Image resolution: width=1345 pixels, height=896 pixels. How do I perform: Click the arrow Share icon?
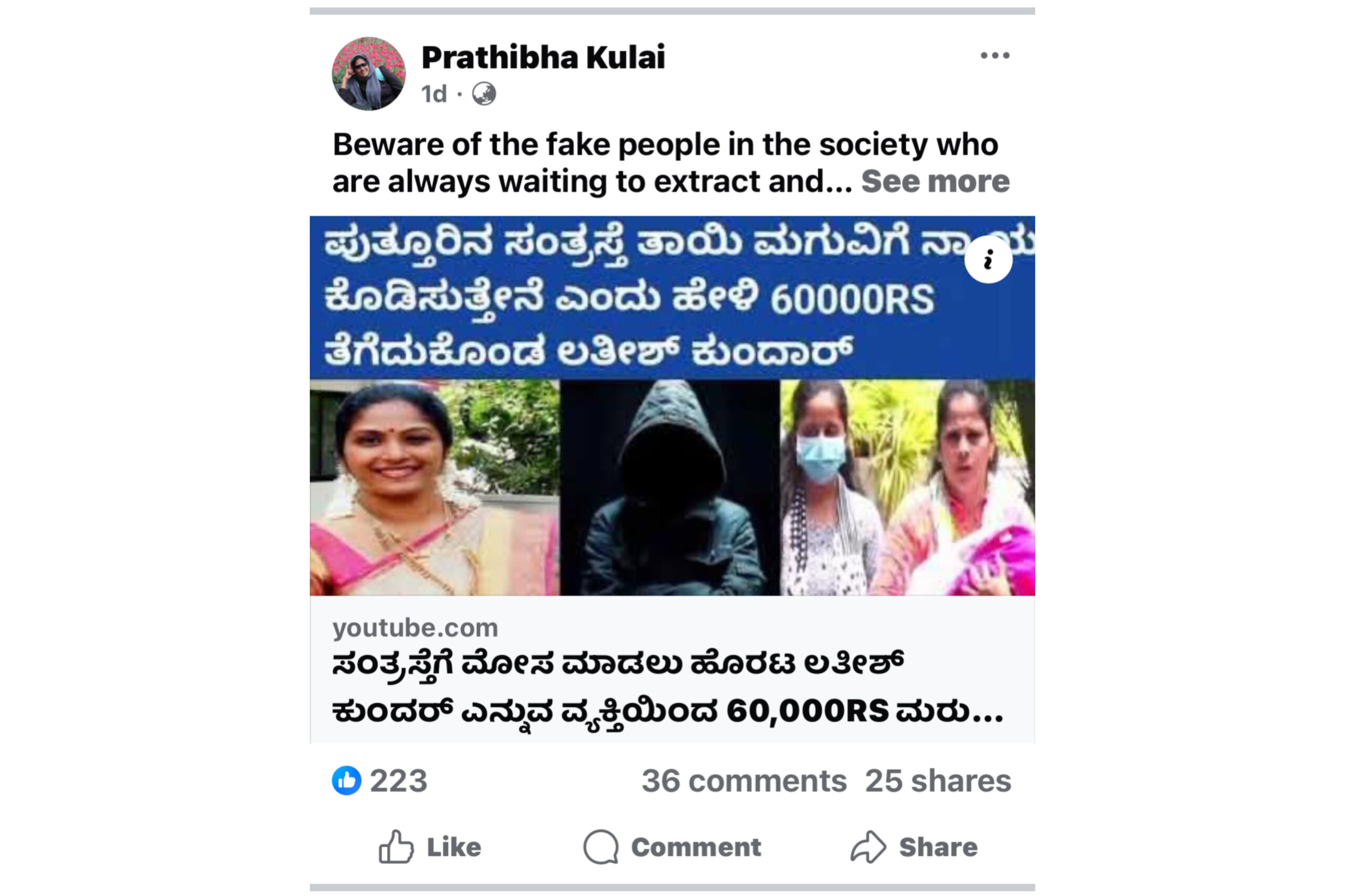coord(868,847)
